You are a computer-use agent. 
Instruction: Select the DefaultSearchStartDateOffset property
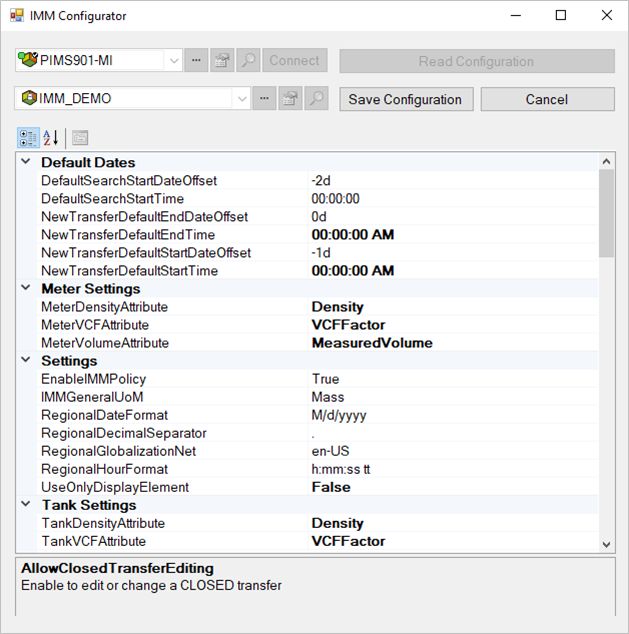[129, 180]
